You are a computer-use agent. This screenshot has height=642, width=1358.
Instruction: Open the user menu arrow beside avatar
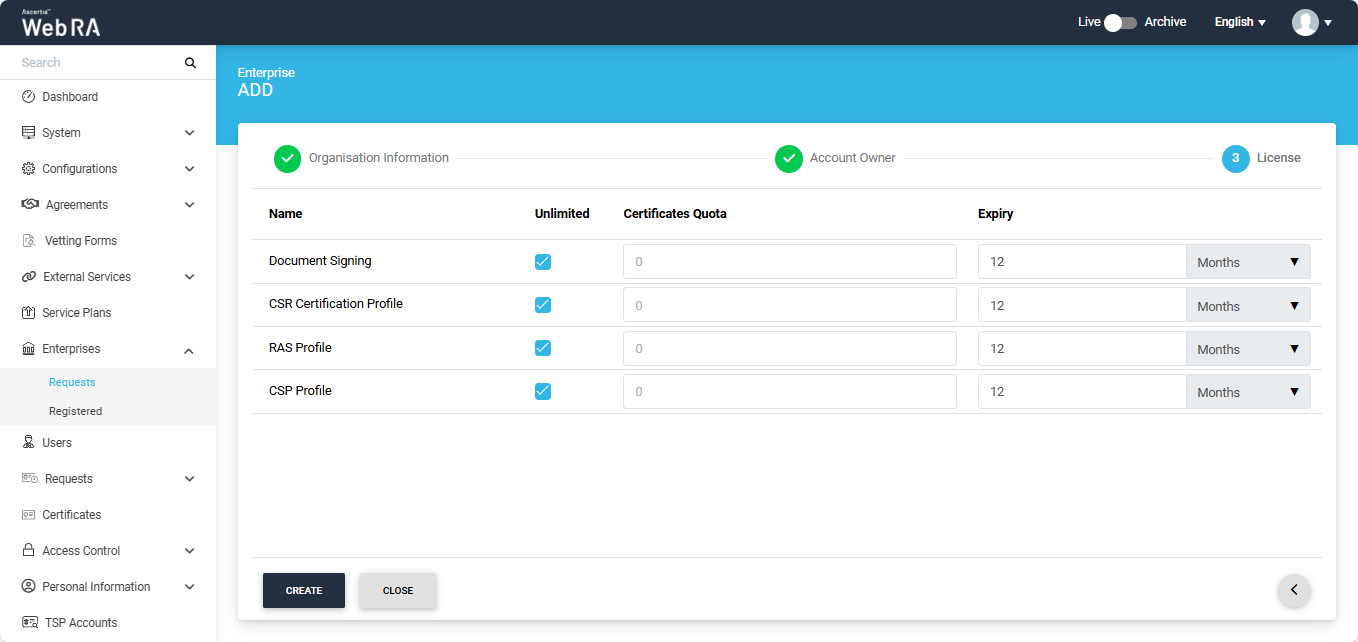[x=1328, y=23]
